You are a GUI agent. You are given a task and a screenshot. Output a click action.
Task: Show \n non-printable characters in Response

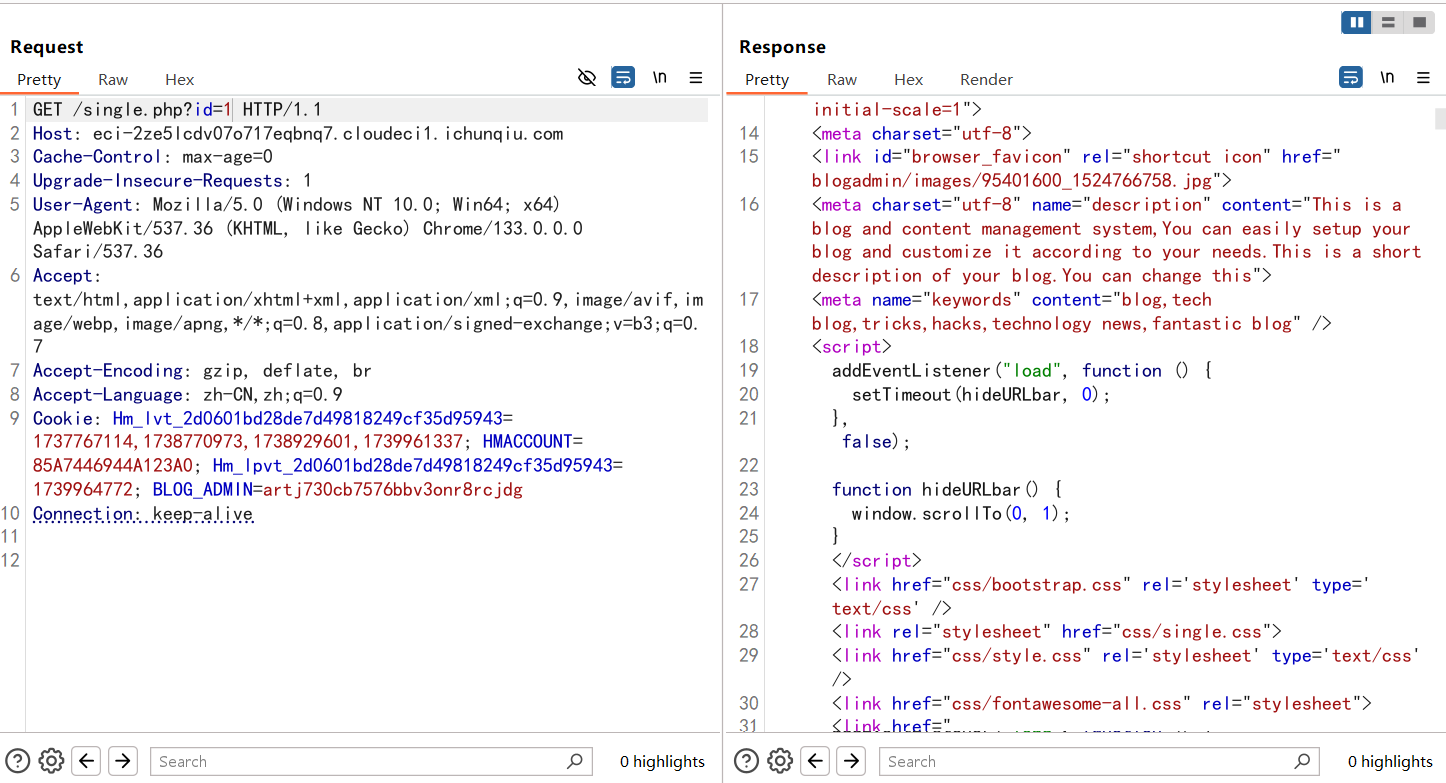tap(1387, 78)
